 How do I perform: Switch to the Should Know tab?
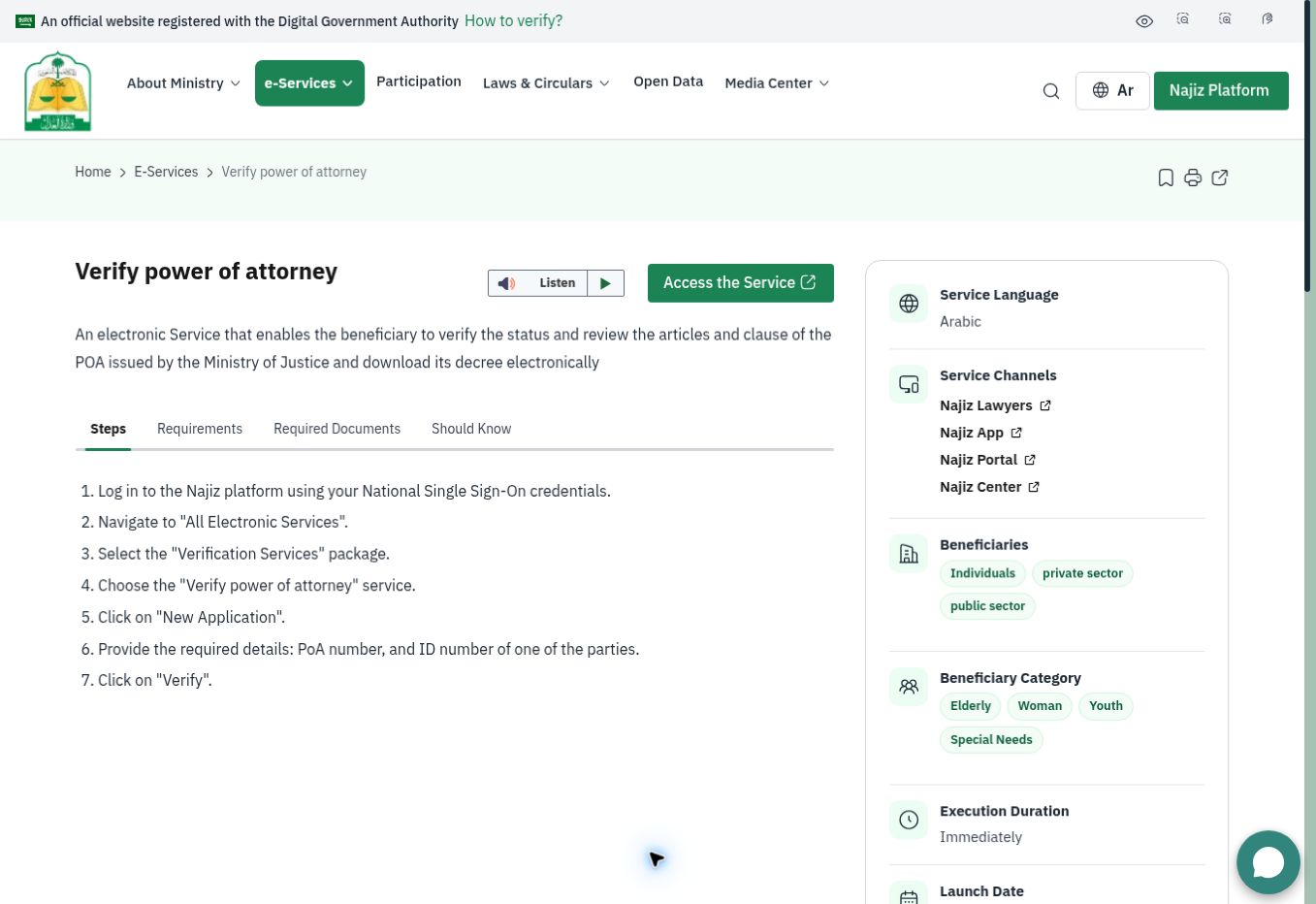click(x=471, y=429)
